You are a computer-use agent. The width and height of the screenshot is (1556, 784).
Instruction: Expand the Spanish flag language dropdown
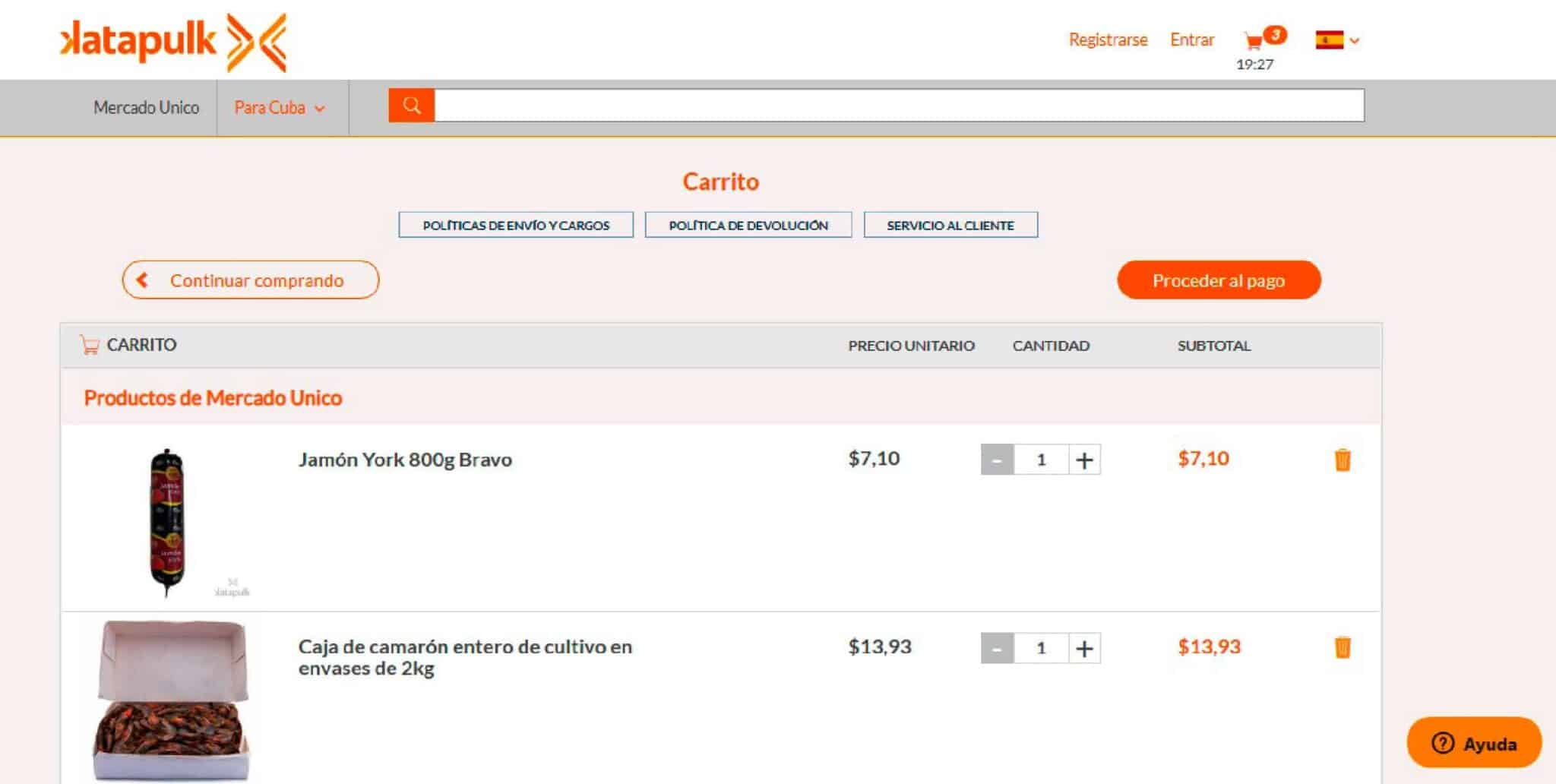(1337, 40)
